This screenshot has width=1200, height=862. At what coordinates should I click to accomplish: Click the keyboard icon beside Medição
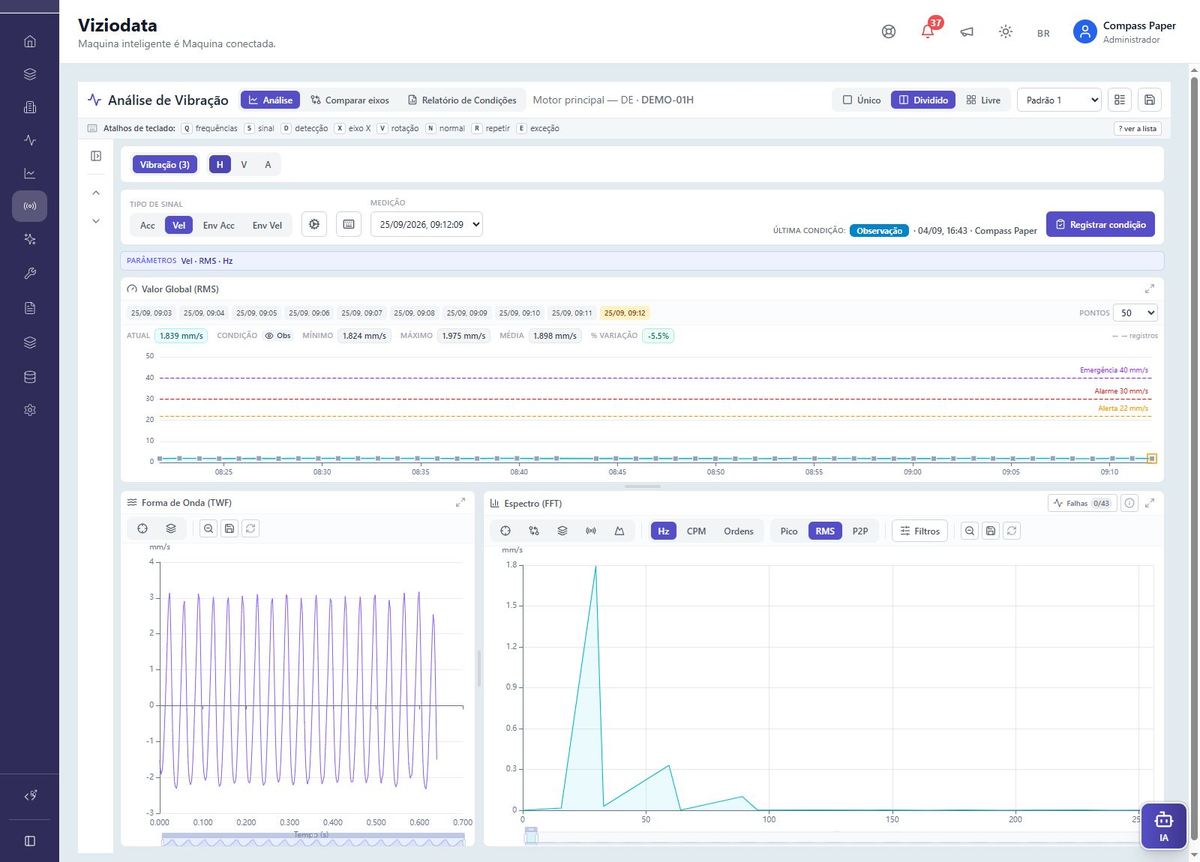click(x=348, y=225)
